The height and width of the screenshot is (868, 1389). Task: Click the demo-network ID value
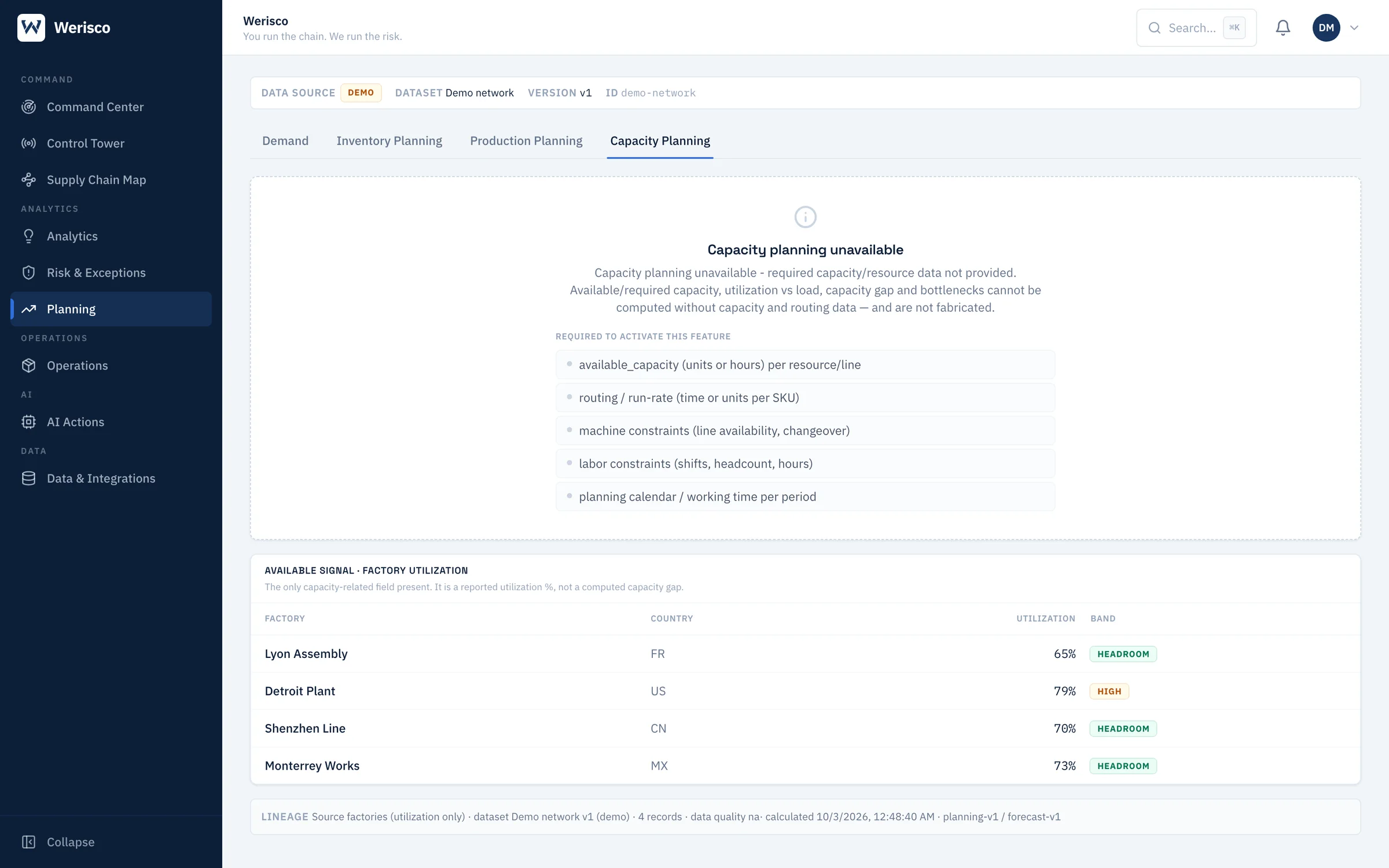[658, 93]
